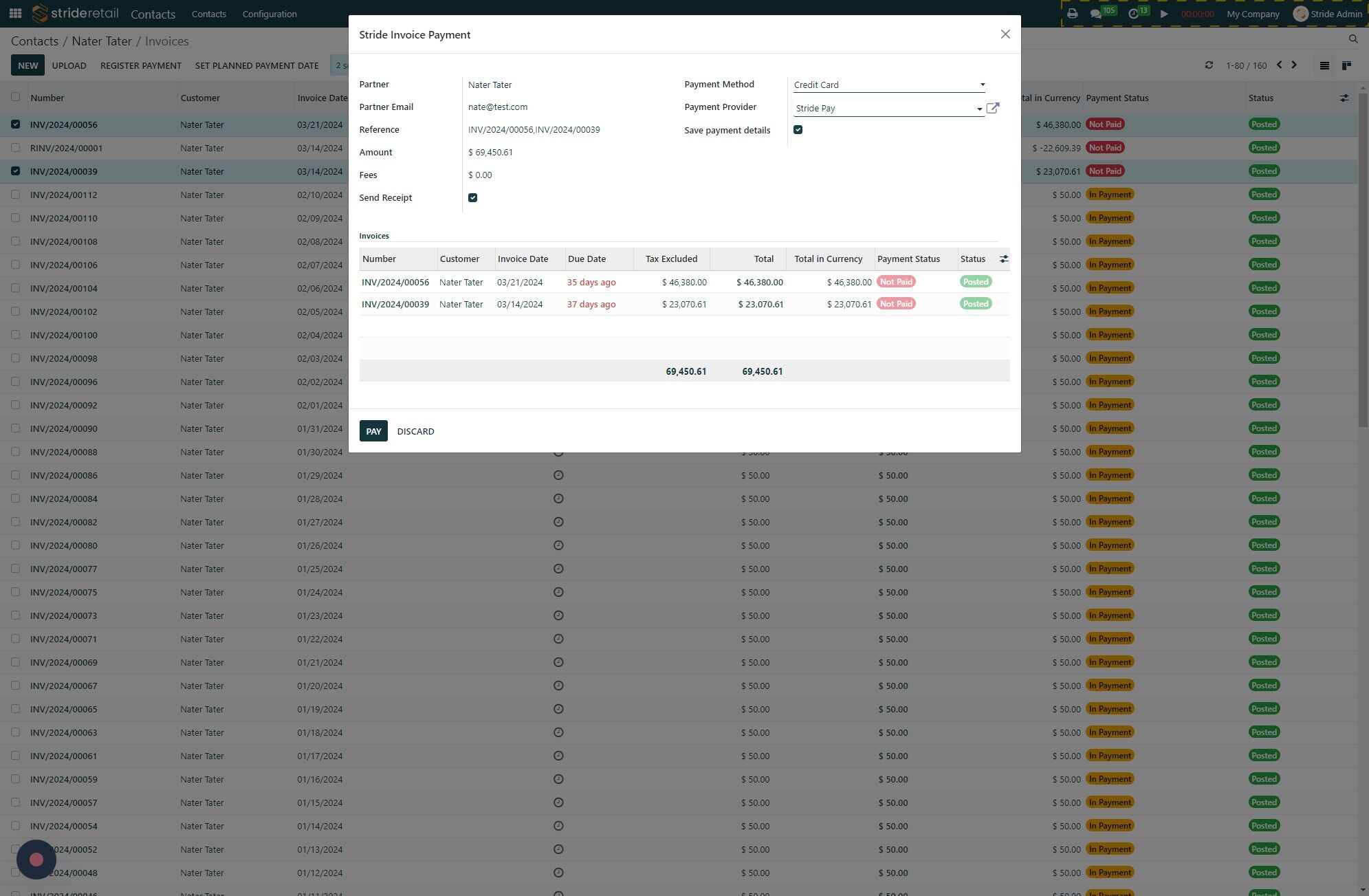The image size is (1369, 896).
Task: Uncheck Save payment details checkbox
Action: point(798,130)
